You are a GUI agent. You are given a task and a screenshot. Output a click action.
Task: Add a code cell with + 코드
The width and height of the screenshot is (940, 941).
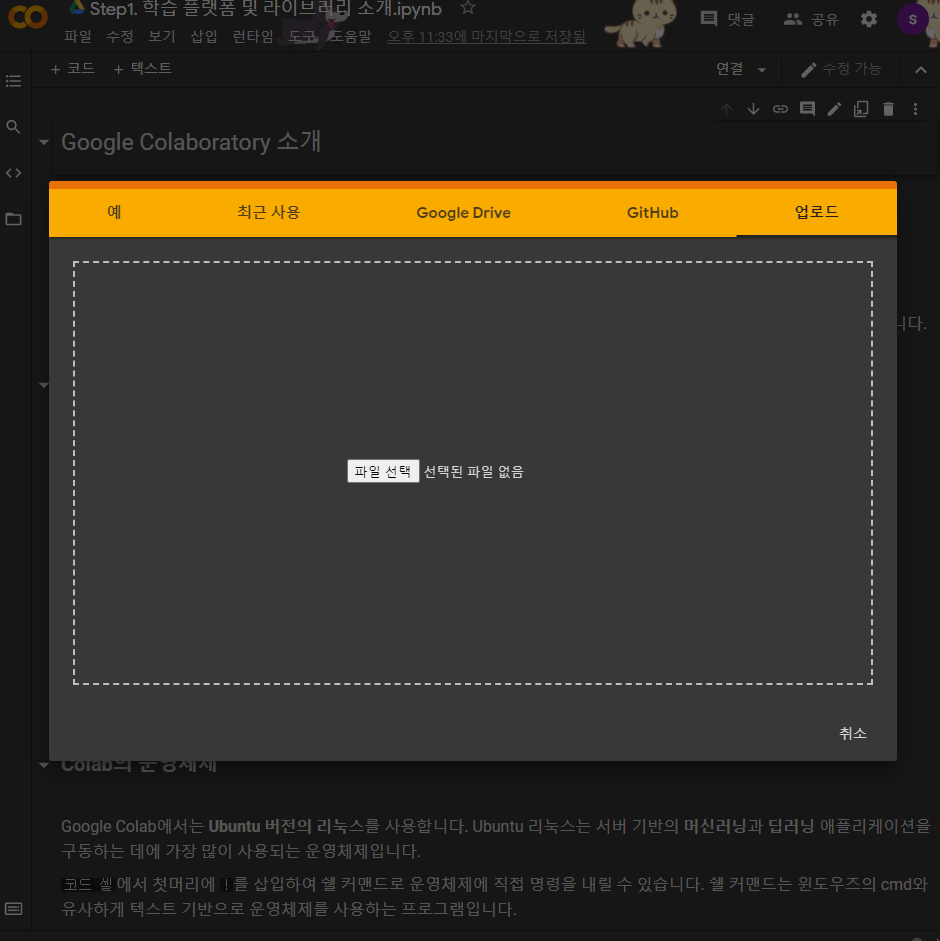[73, 69]
